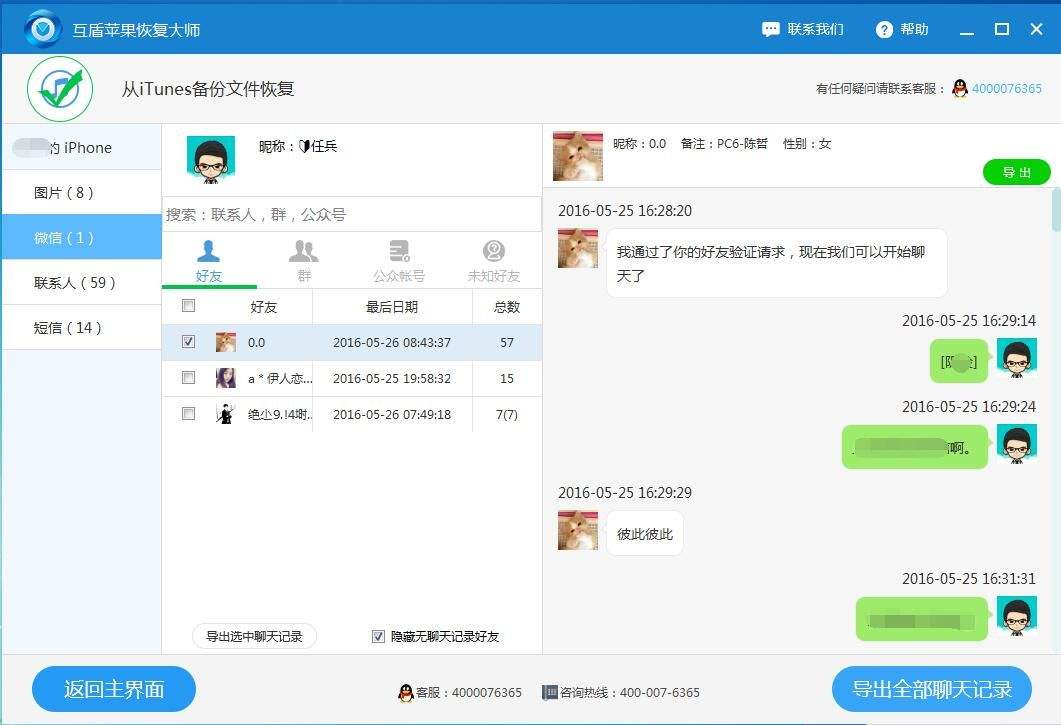Switch to the 未知好友 tab
1061x725 pixels.
(494, 261)
